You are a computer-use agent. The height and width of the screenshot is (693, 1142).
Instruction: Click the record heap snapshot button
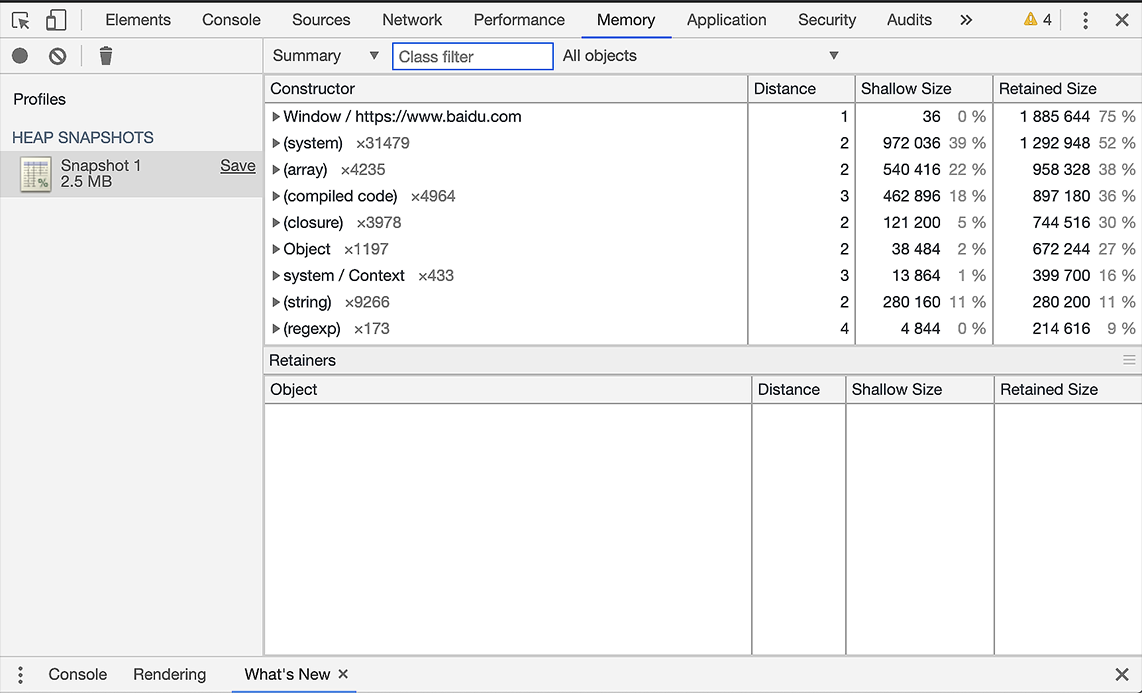pyautogui.click(x=20, y=56)
